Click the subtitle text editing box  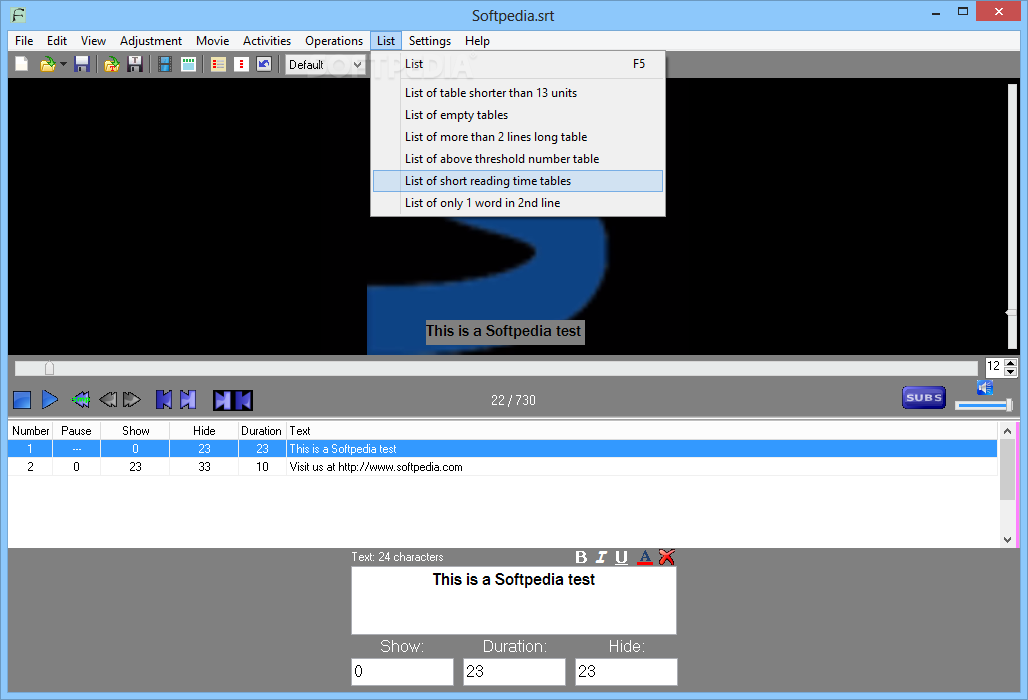[514, 600]
